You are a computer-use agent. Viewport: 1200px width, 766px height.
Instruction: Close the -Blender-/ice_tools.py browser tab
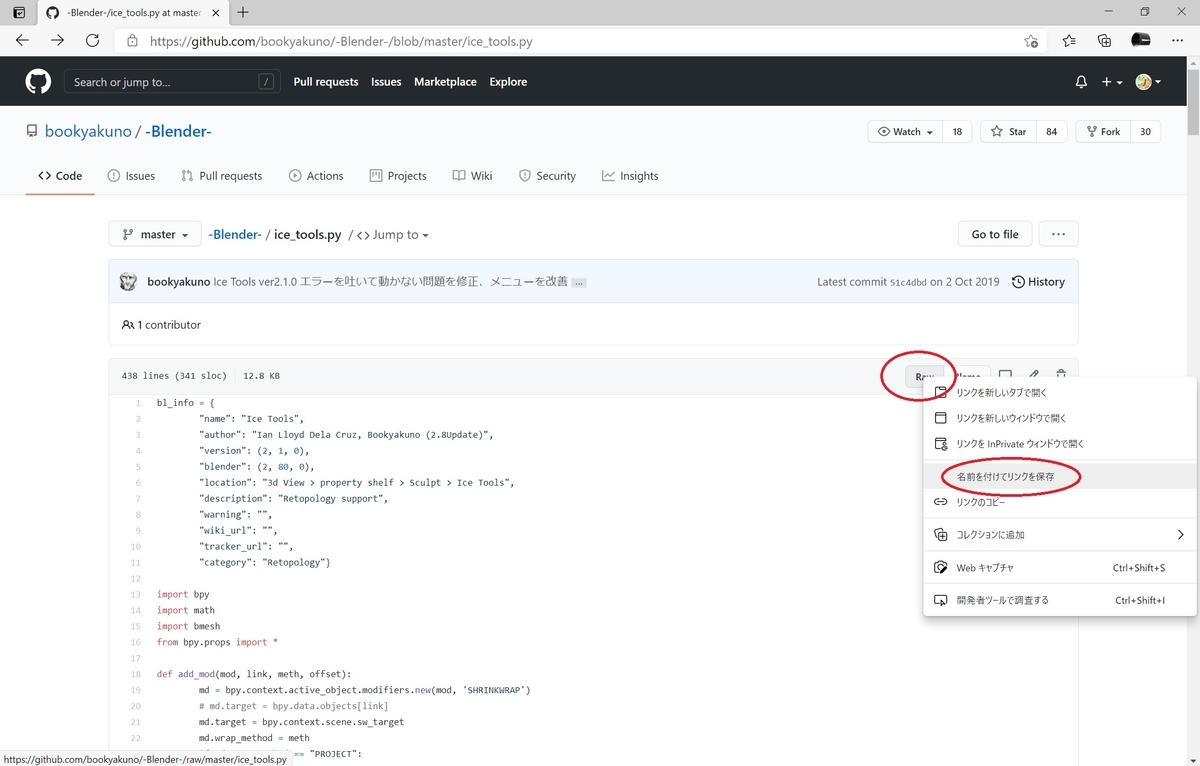(215, 12)
